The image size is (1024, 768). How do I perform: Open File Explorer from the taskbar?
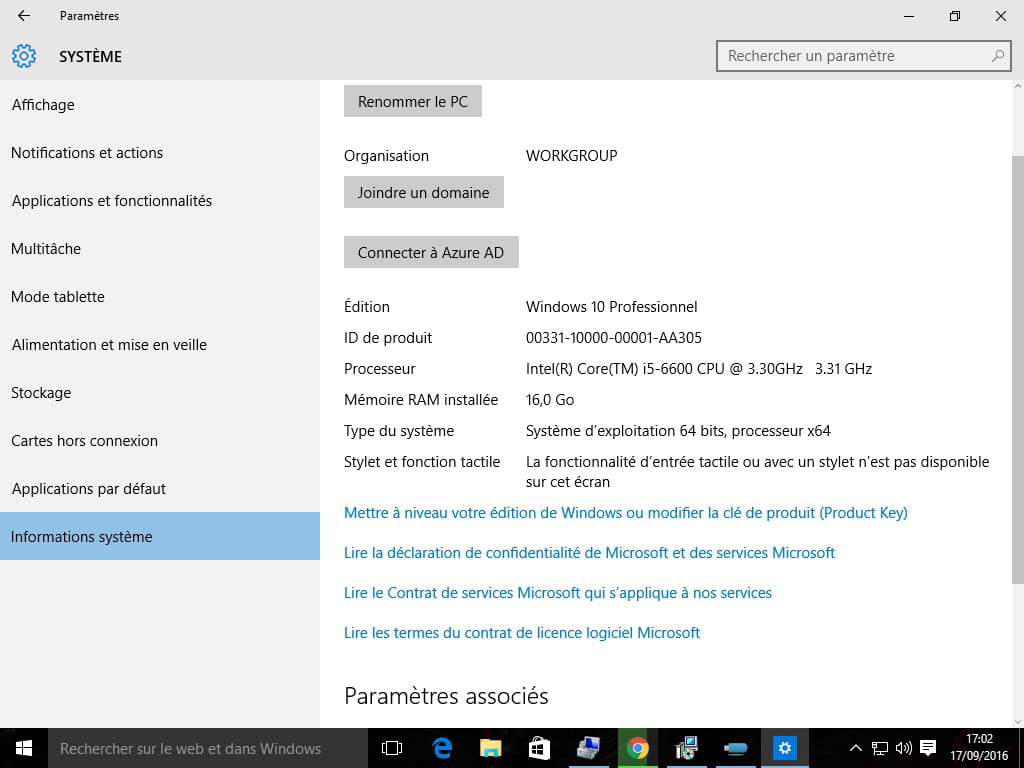pyautogui.click(x=490, y=748)
